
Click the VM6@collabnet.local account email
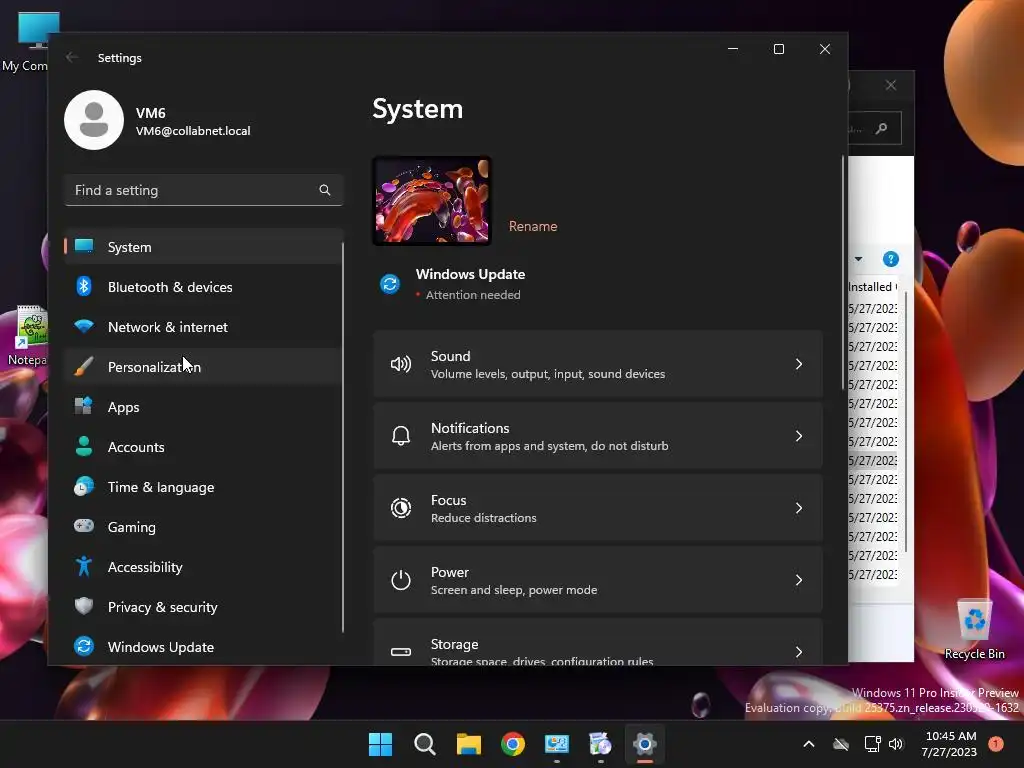coord(193,131)
